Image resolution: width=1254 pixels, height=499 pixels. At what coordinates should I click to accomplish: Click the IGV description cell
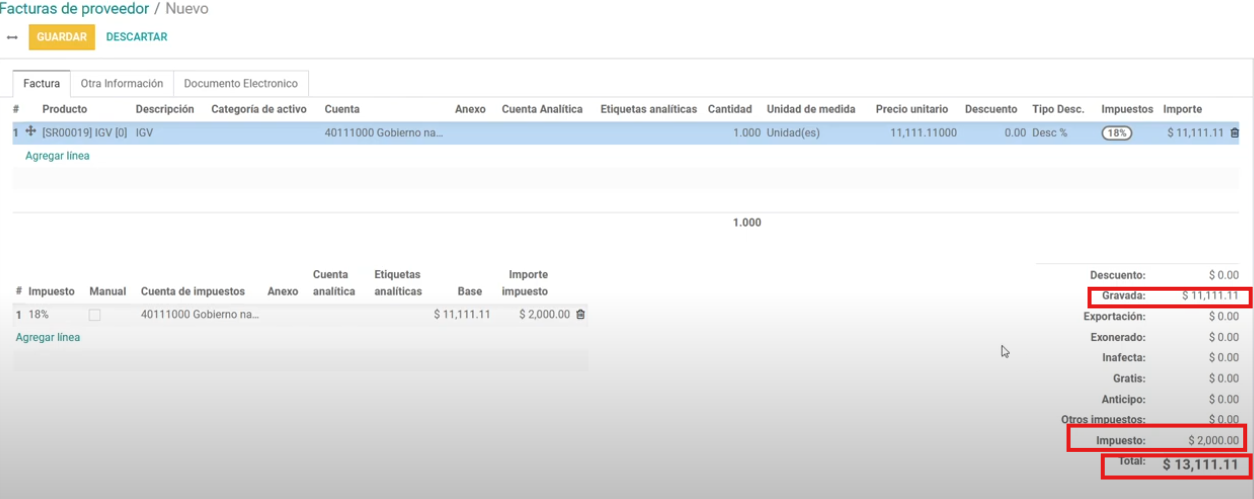click(x=144, y=132)
